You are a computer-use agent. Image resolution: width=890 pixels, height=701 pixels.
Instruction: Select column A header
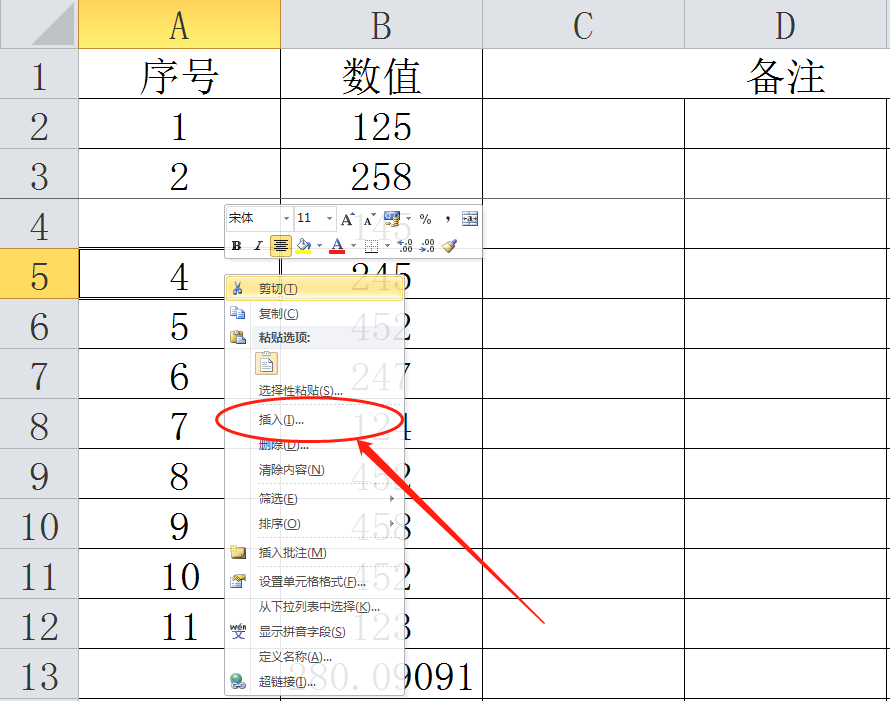pos(179,24)
